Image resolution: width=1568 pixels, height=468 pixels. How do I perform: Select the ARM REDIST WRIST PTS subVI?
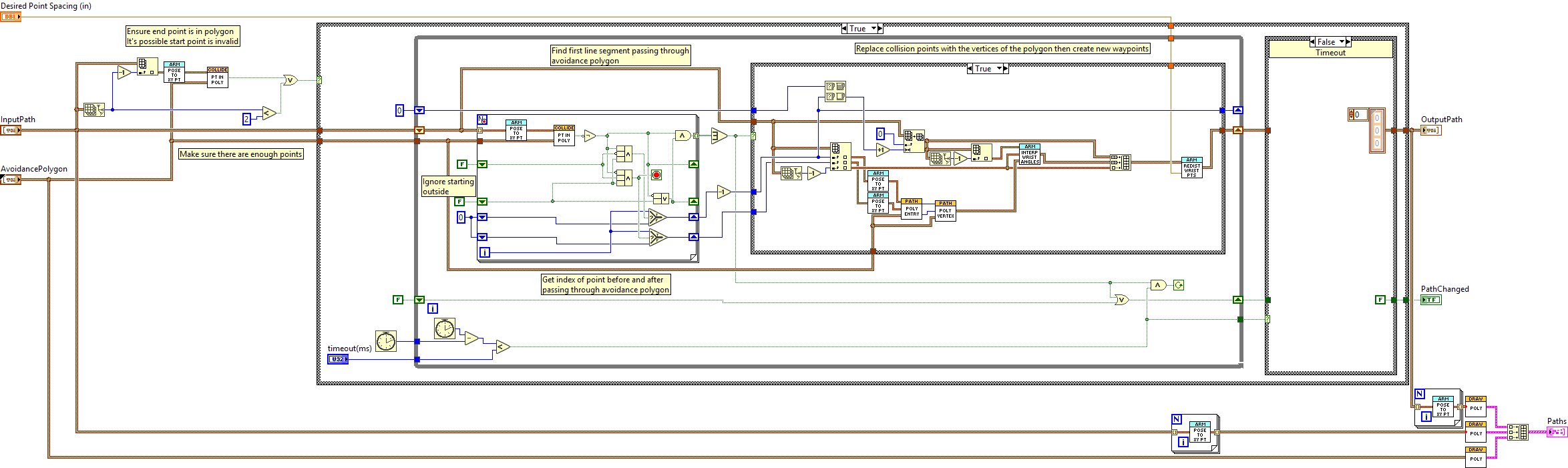tap(1191, 168)
